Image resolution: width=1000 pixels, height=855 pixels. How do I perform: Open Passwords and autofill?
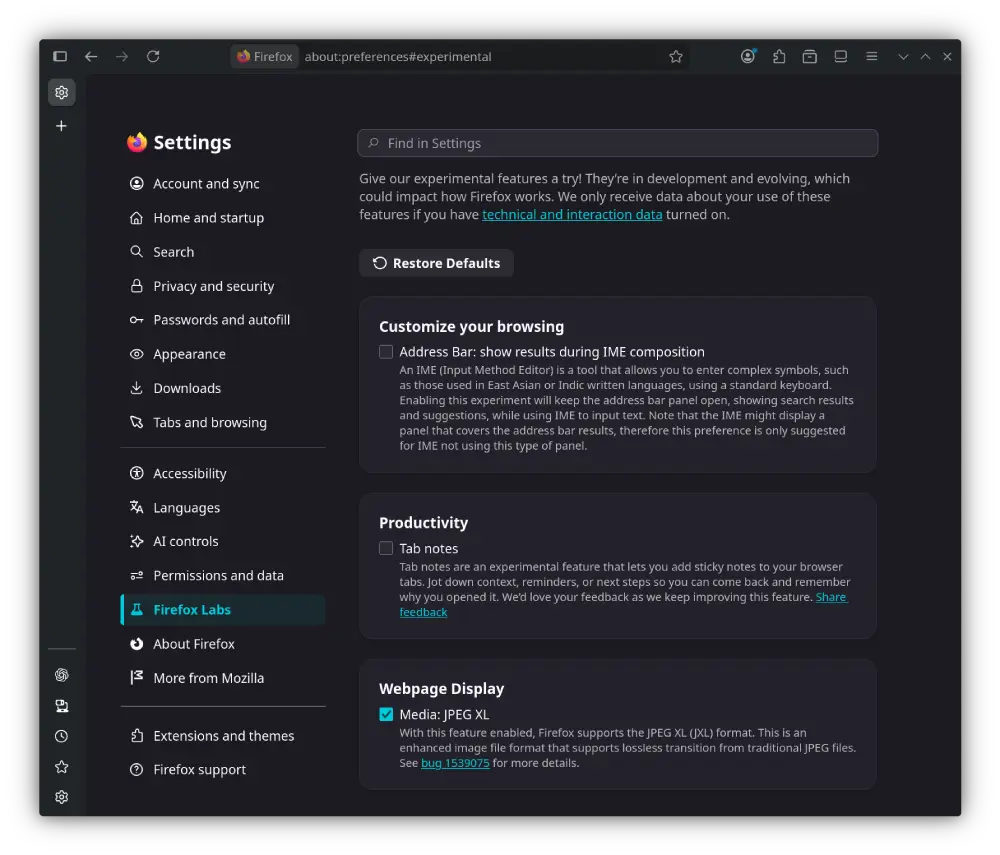pyautogui.click(x=223, y=320)
